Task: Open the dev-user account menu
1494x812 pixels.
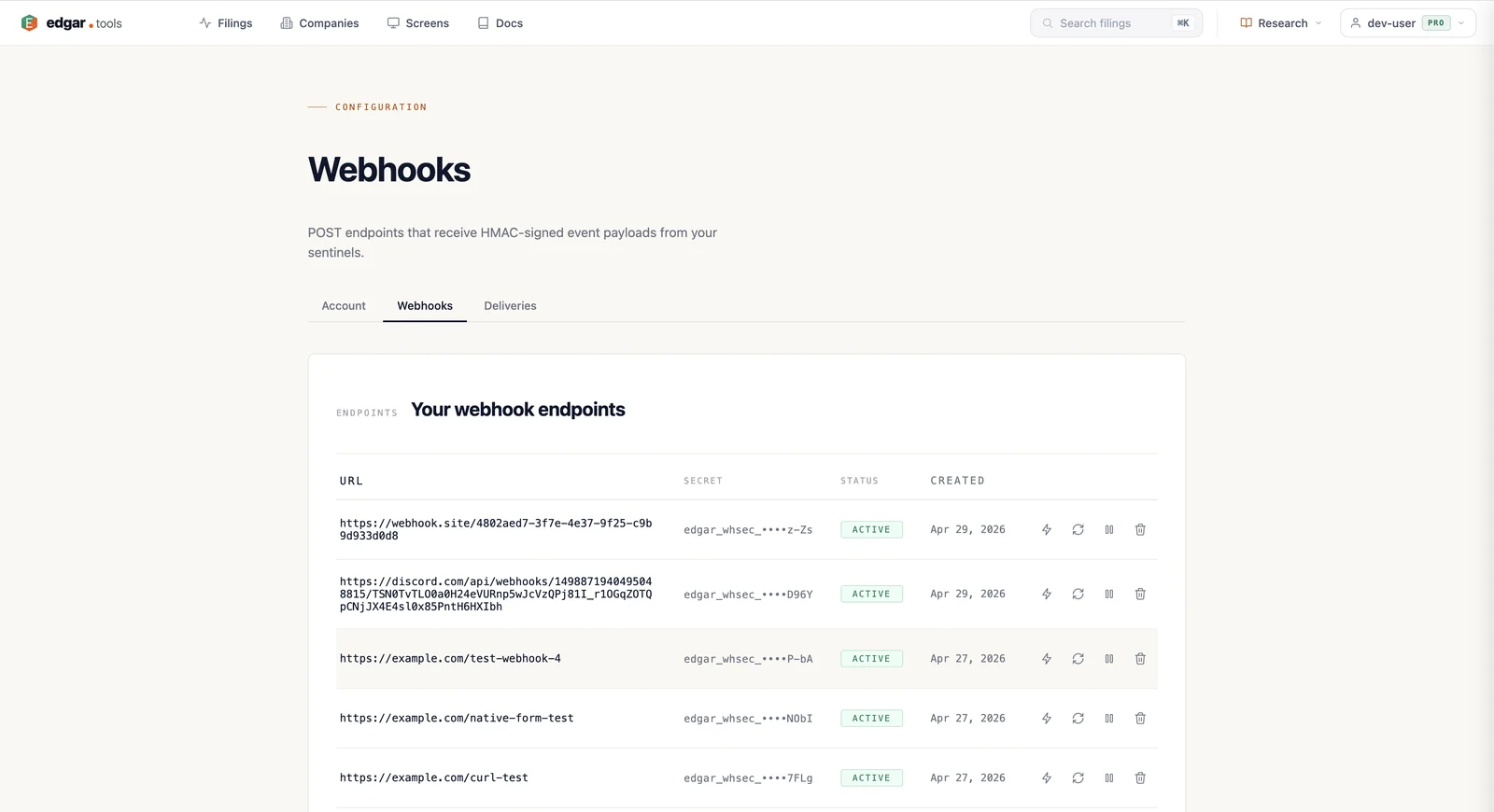Action: (1408, 23)
